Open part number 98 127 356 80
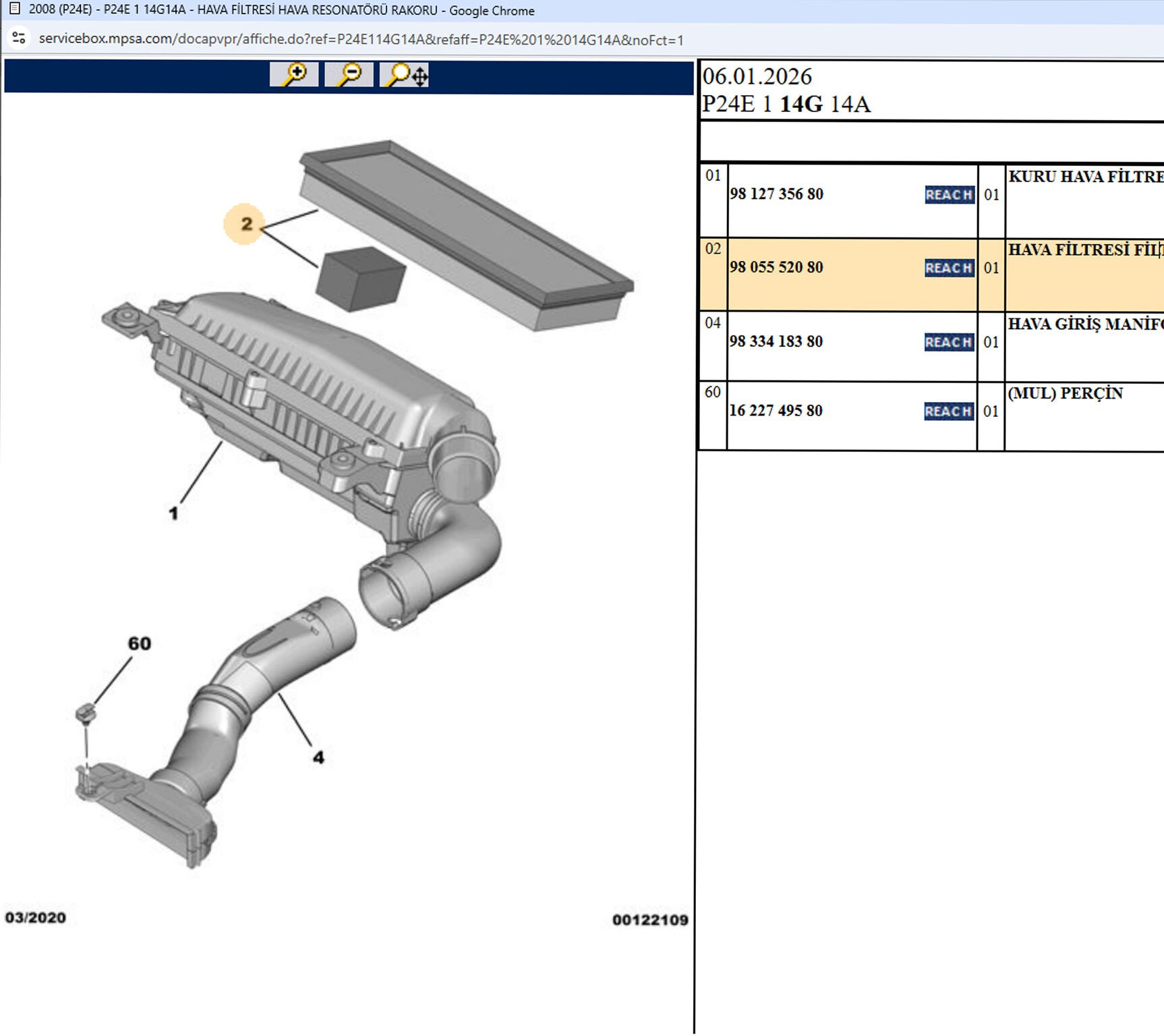 pos(776,194)
